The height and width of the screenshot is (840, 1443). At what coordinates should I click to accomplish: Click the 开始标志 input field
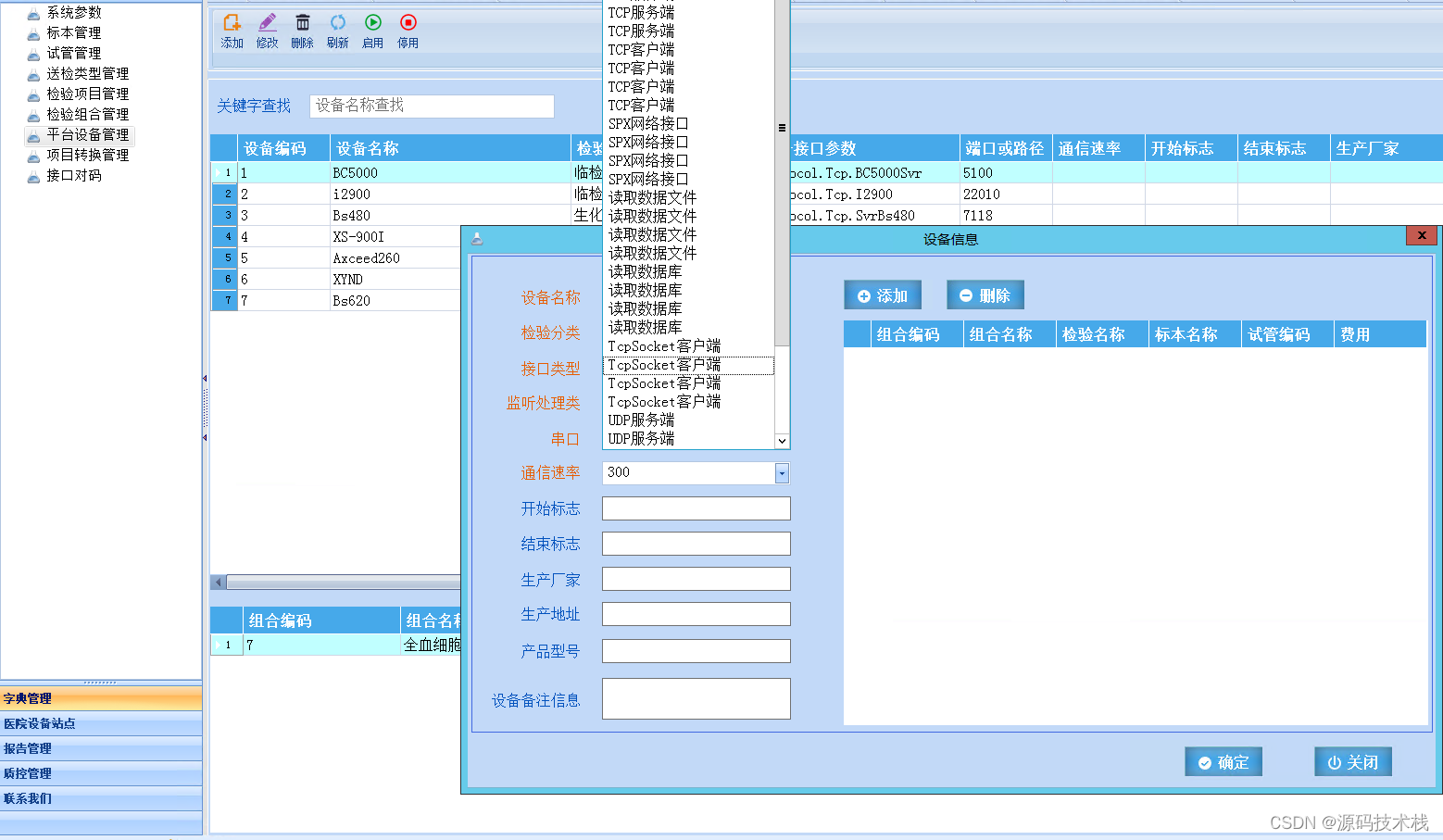coord(696,508)
